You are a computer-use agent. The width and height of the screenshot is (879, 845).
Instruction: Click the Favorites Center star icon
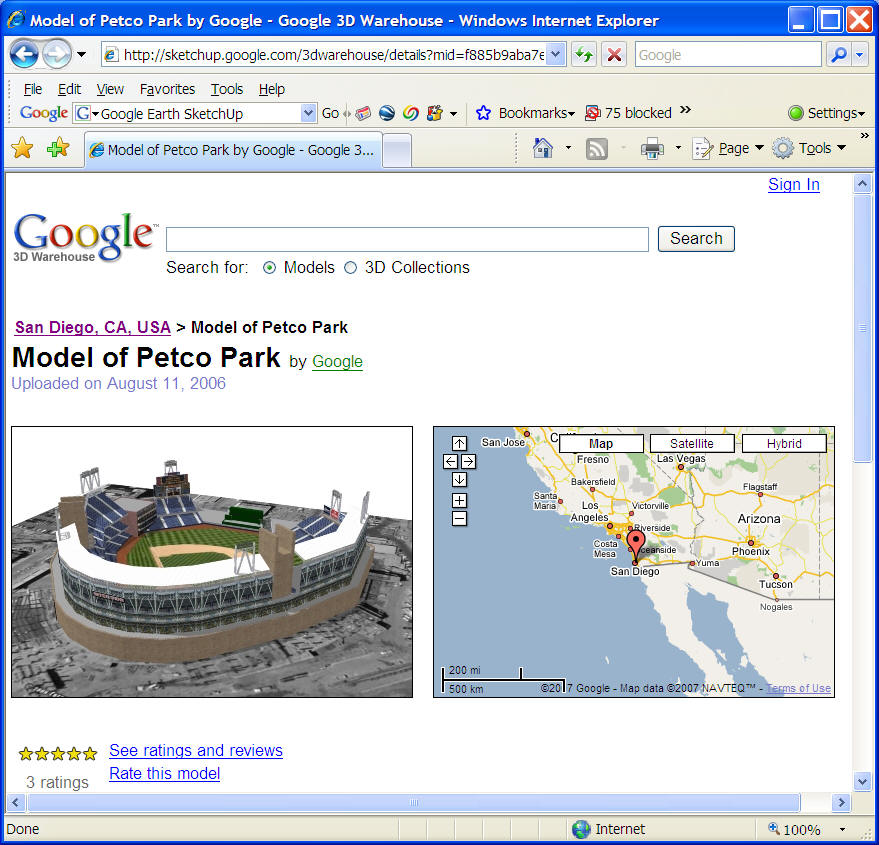click(x=22, y=149)
